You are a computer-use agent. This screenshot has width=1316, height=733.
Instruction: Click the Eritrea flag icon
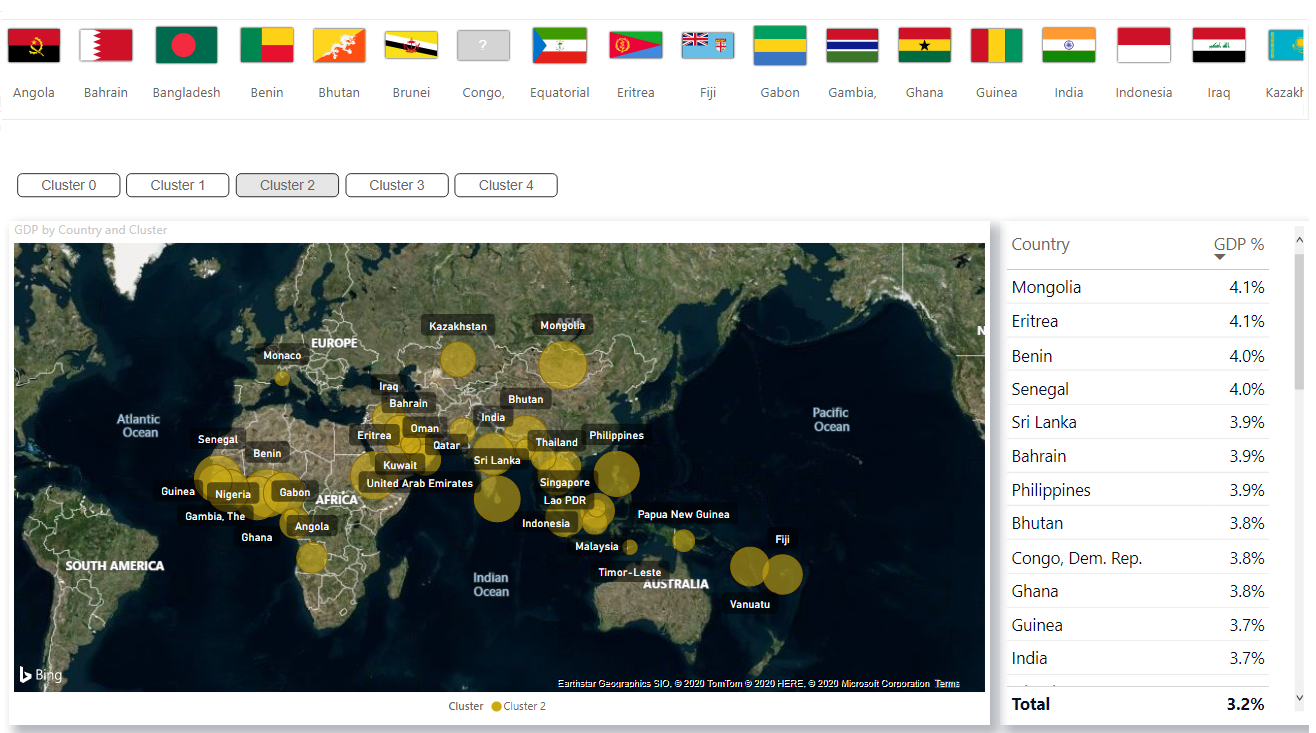pos(635,46)
